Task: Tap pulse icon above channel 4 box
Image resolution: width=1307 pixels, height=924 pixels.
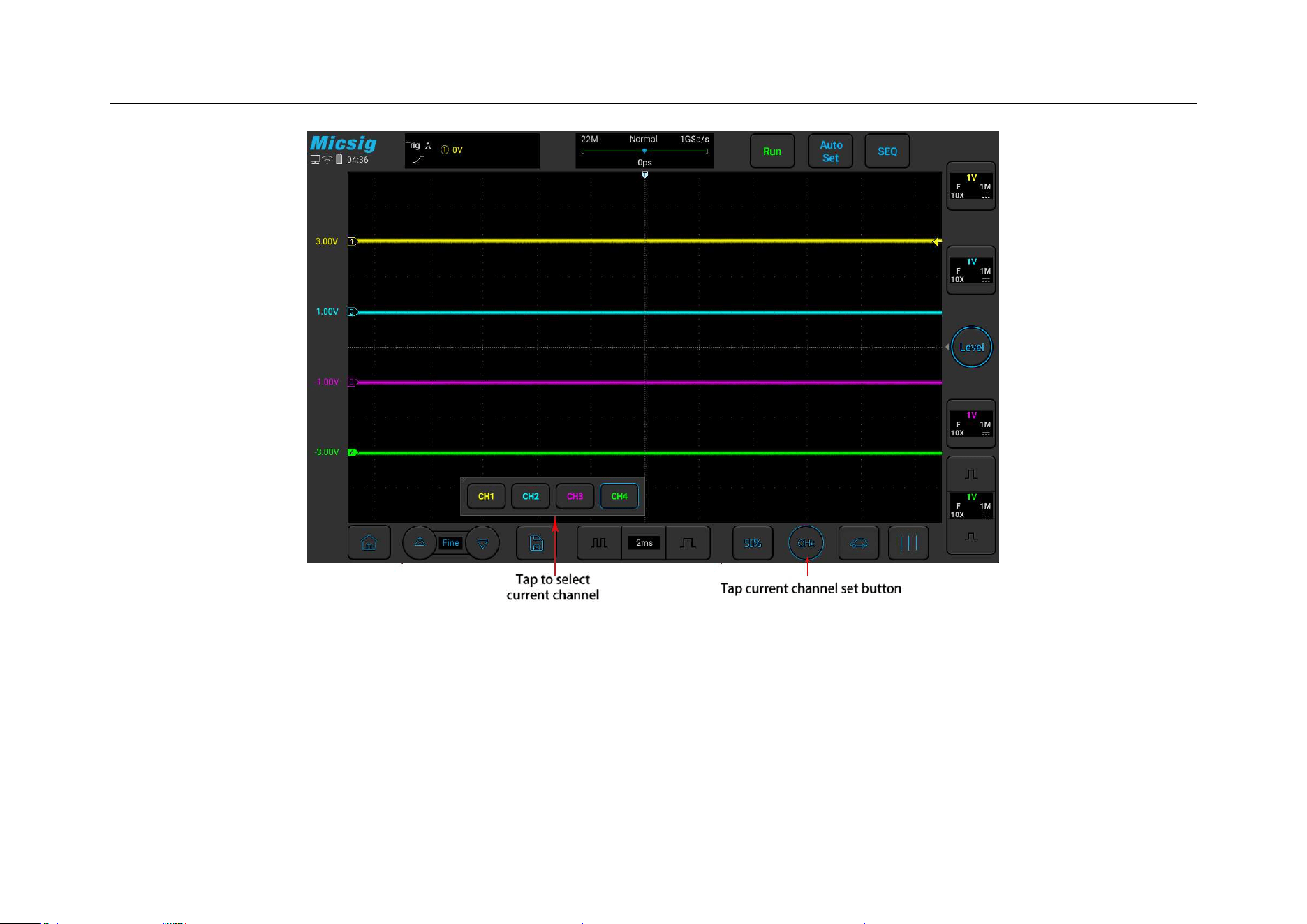Action: (971, 475)
